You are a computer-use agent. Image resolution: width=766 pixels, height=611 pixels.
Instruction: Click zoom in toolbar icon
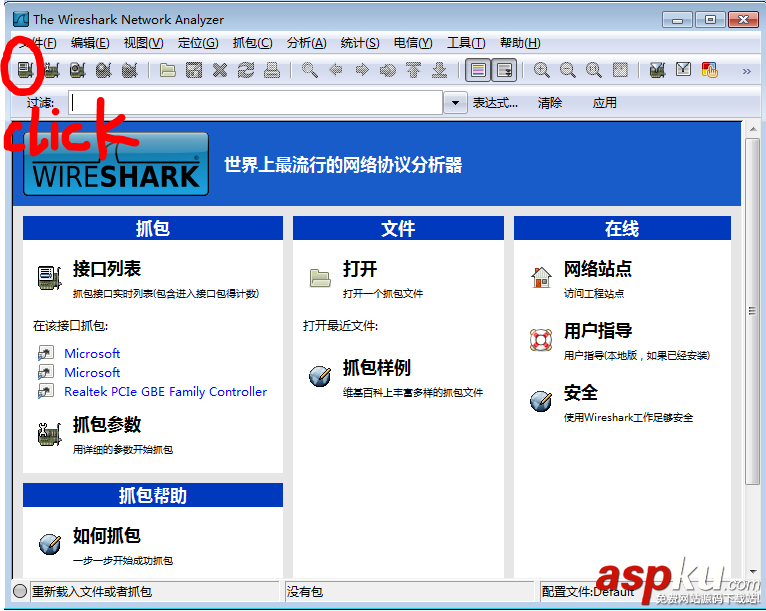[x=541, y=70]
